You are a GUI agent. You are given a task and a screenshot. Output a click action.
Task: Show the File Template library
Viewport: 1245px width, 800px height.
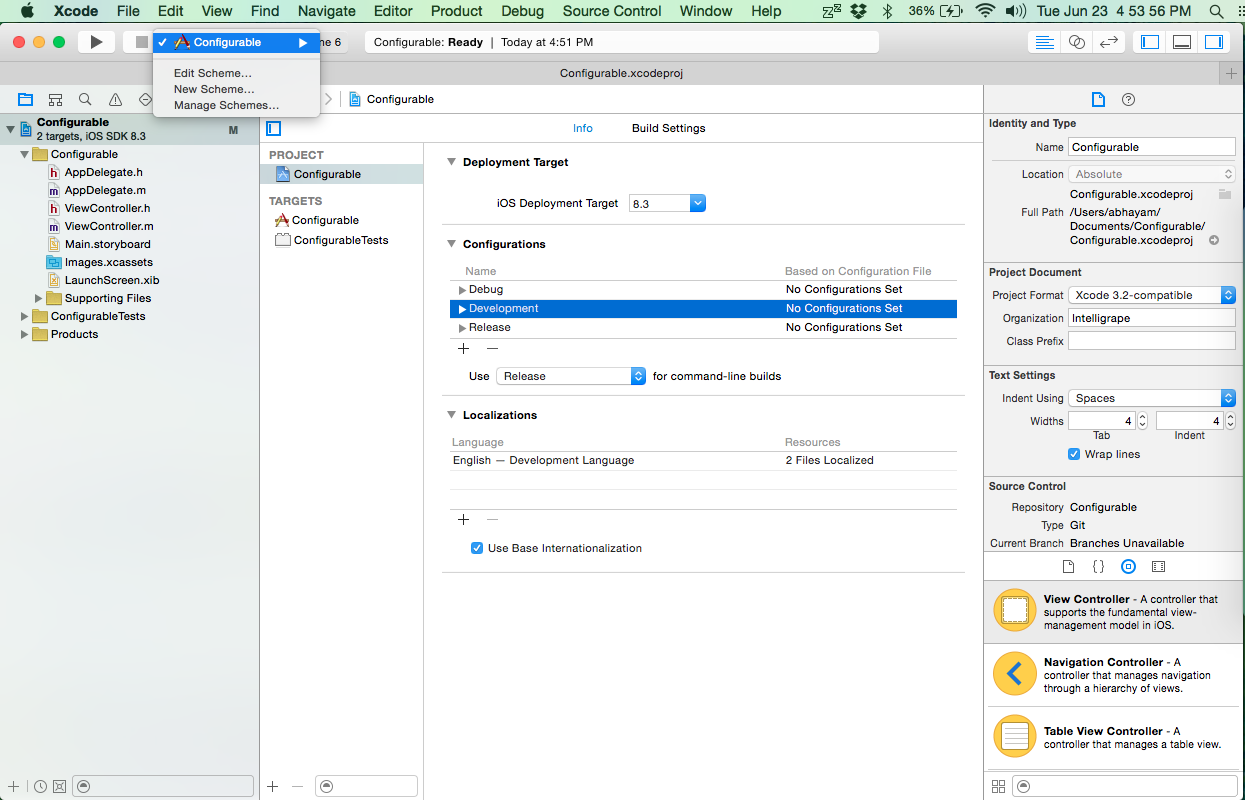tap(1068, 566)
